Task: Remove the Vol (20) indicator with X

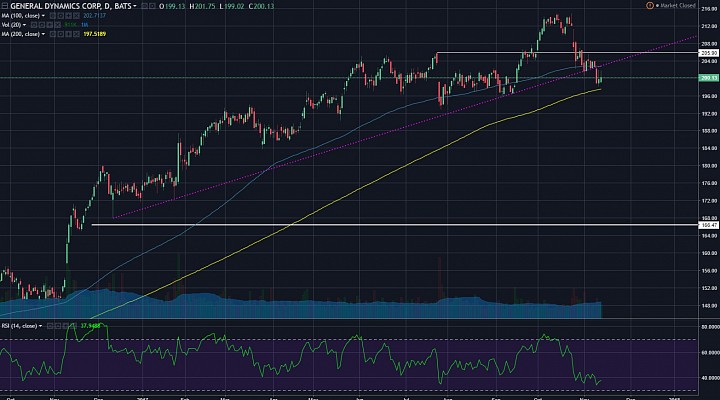Action: tap(57, 25)
